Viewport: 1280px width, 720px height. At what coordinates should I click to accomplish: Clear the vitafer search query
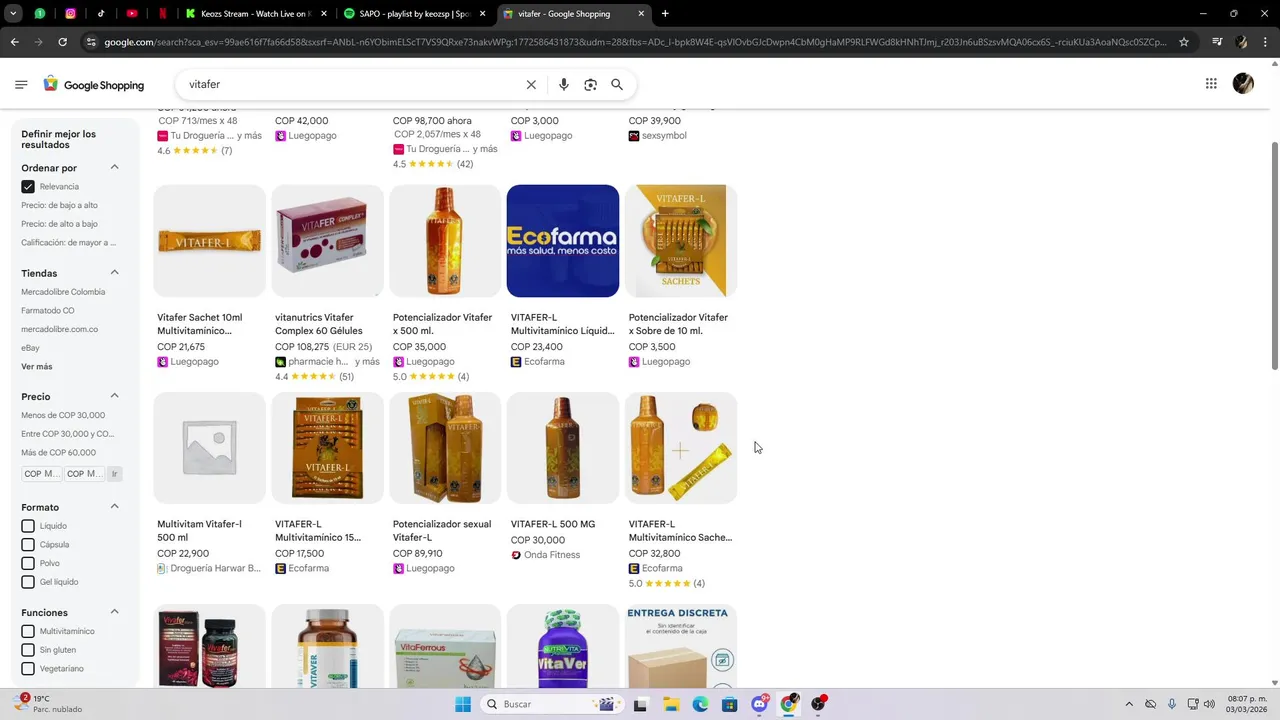point(531,85)
